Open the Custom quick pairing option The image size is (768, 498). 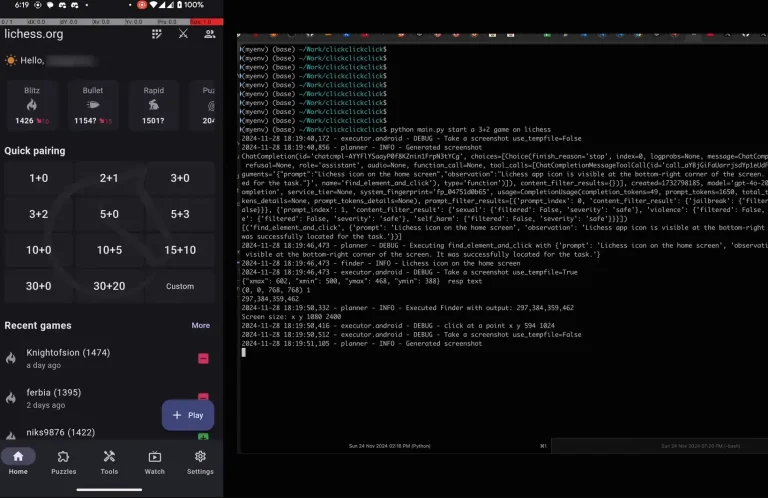point(180,286)
